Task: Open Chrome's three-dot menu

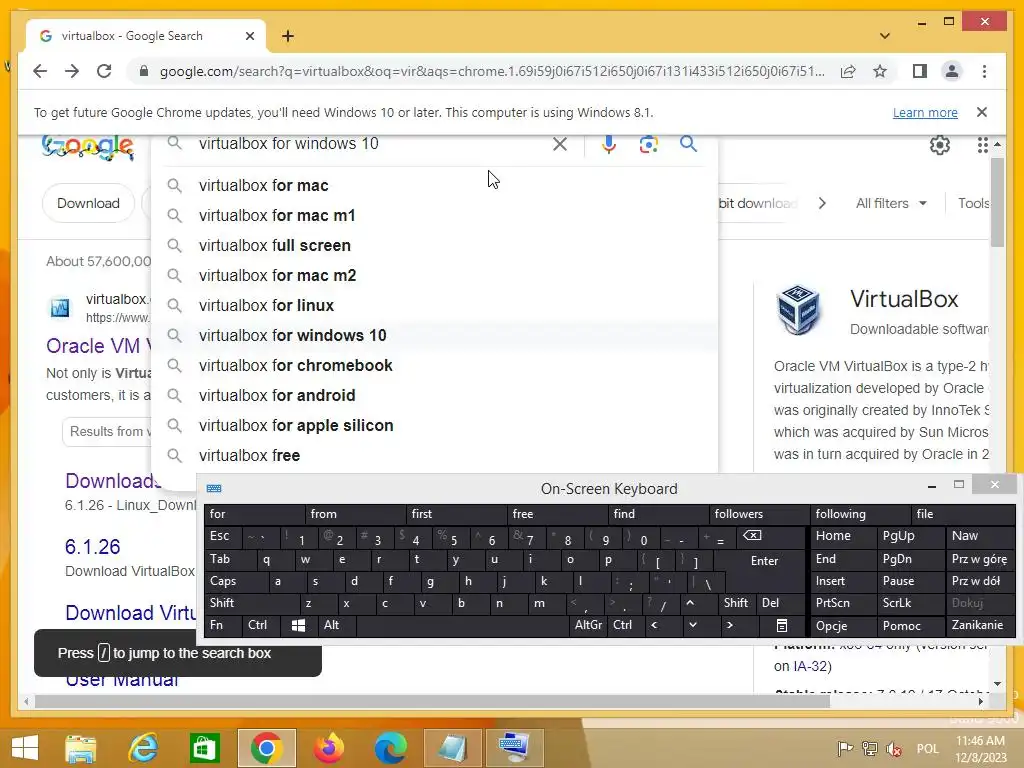Action: click(x=984, y=71)
